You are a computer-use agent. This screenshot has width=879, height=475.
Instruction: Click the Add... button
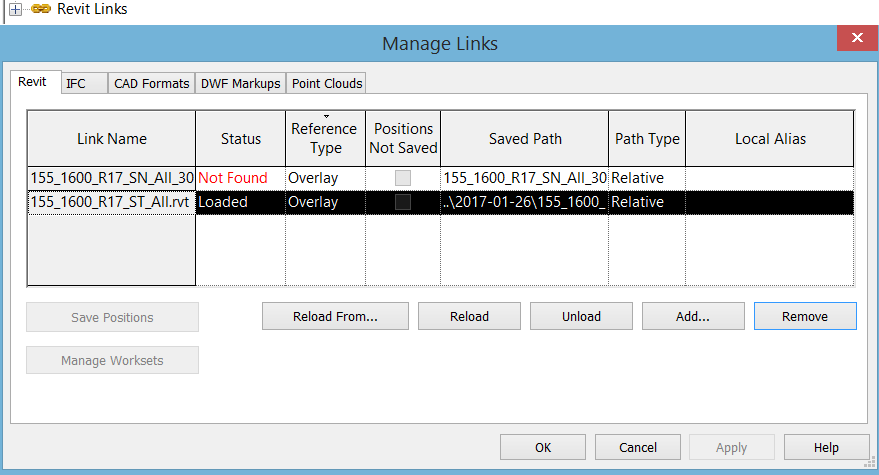click(x=692, y=316)
